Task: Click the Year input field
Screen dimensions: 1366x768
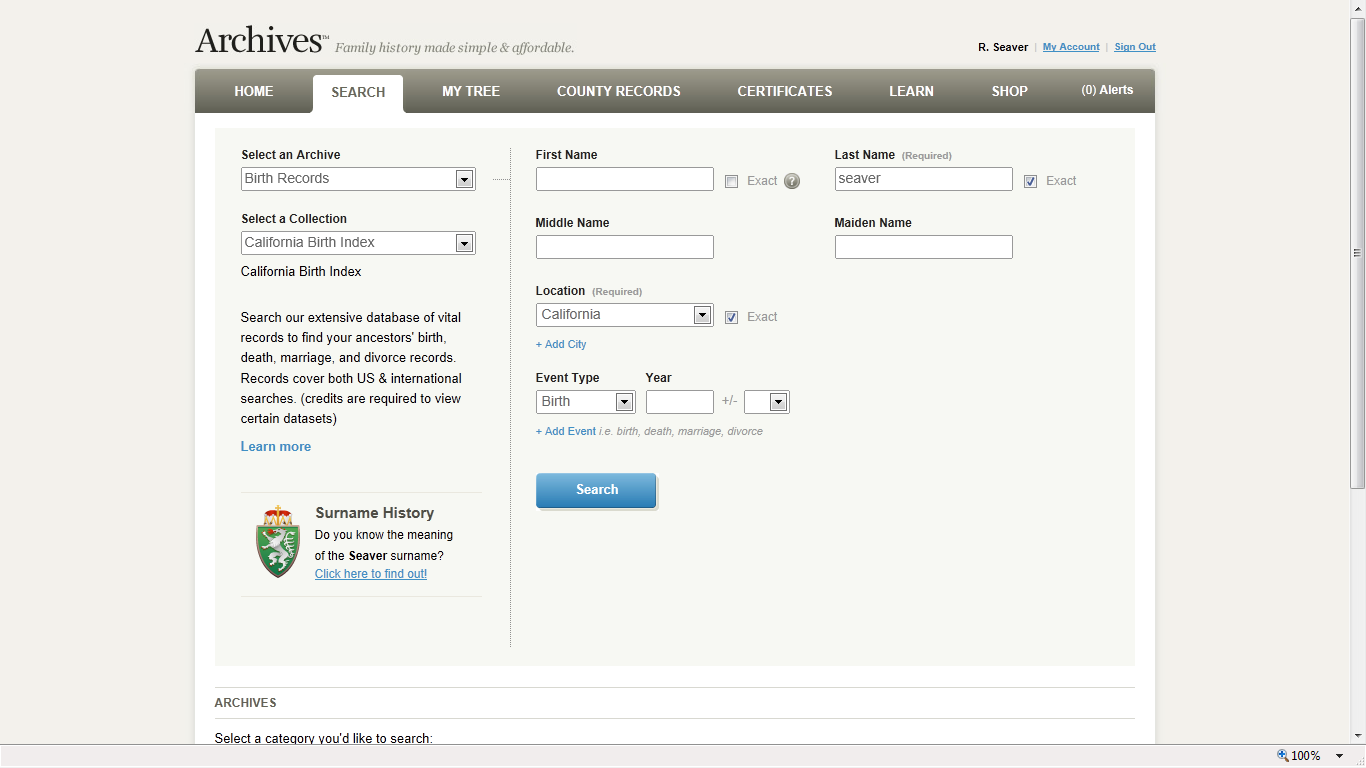Action: click(679, 402)
